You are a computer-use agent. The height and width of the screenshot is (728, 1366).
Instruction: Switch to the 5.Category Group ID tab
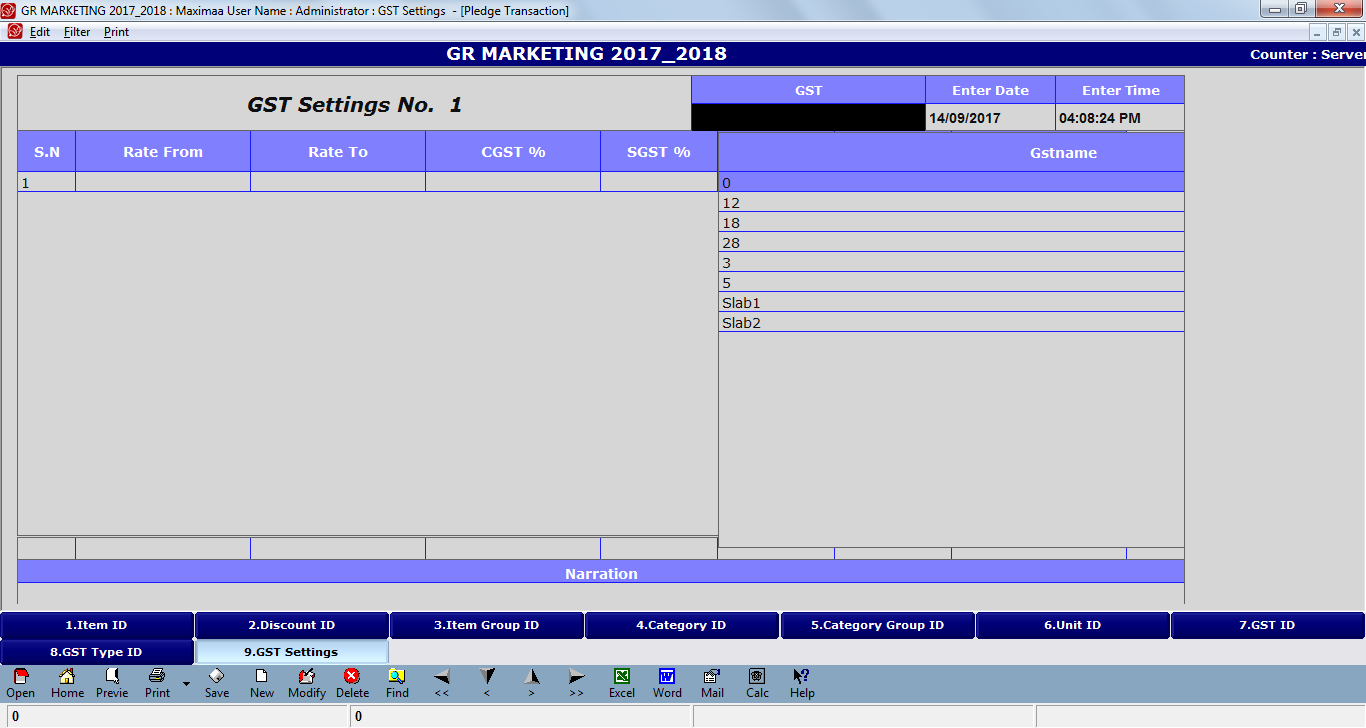pos(877,625)
